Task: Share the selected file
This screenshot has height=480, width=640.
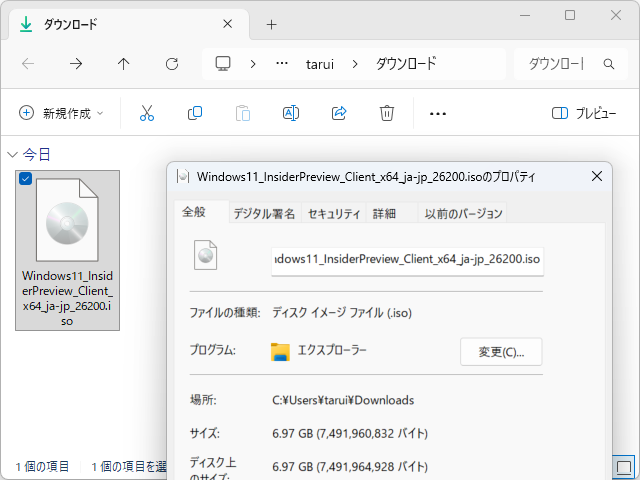Action: (x=339, y=113)
